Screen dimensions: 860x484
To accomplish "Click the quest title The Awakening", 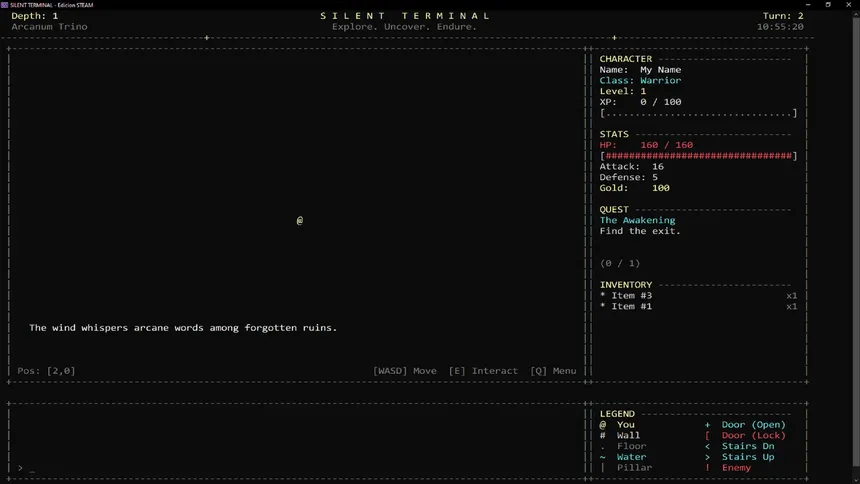I will 637,220.
